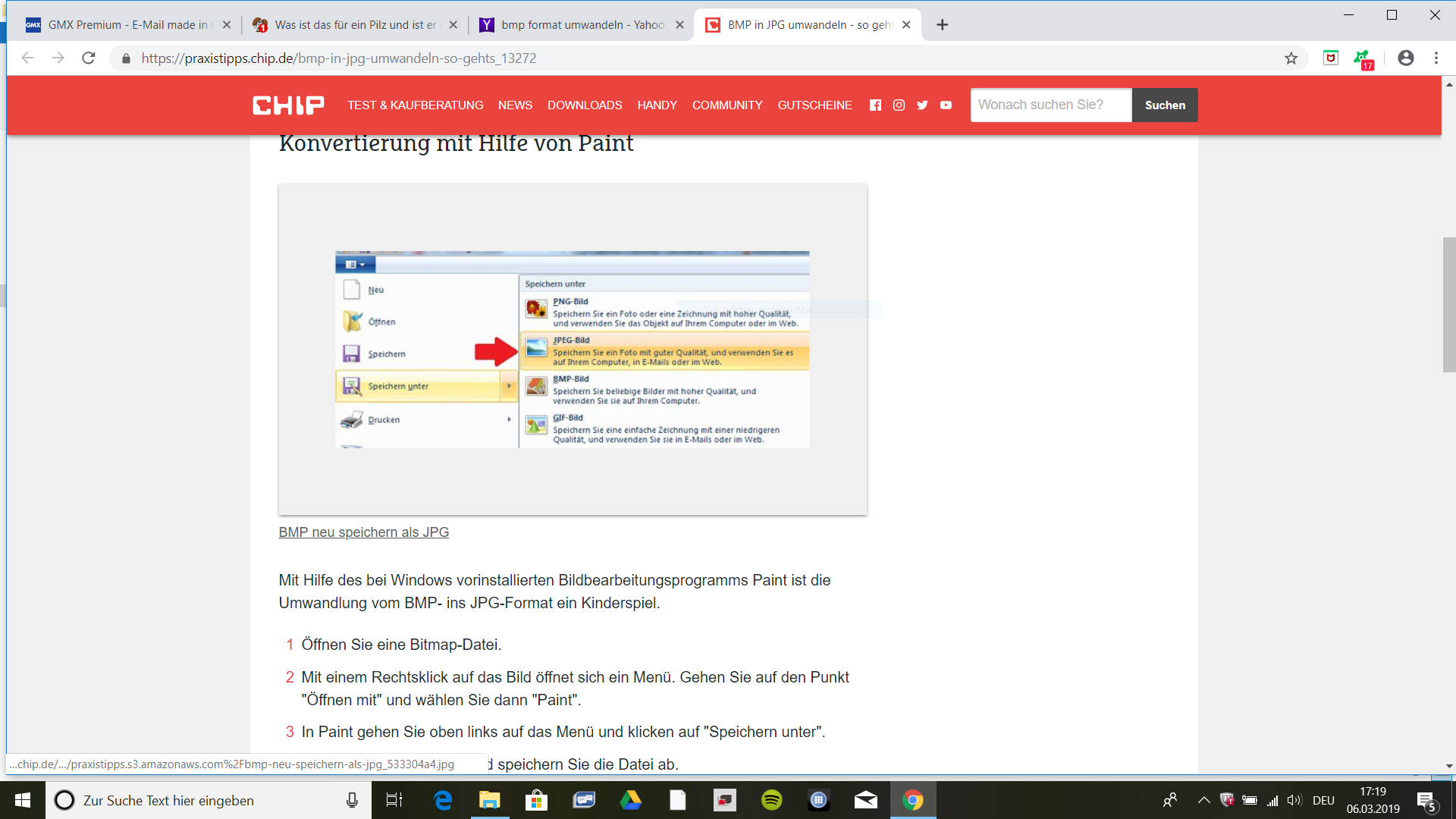Reload the page

pos(89,58)
